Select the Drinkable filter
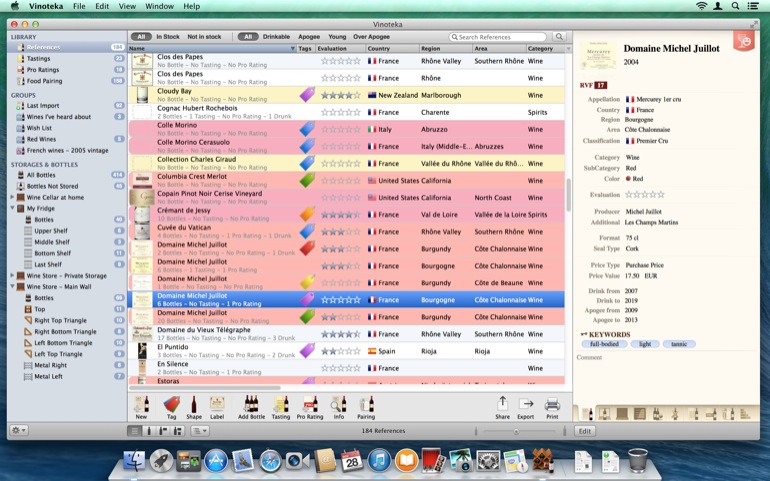770x481 pixels. click(x=276, y=36)
